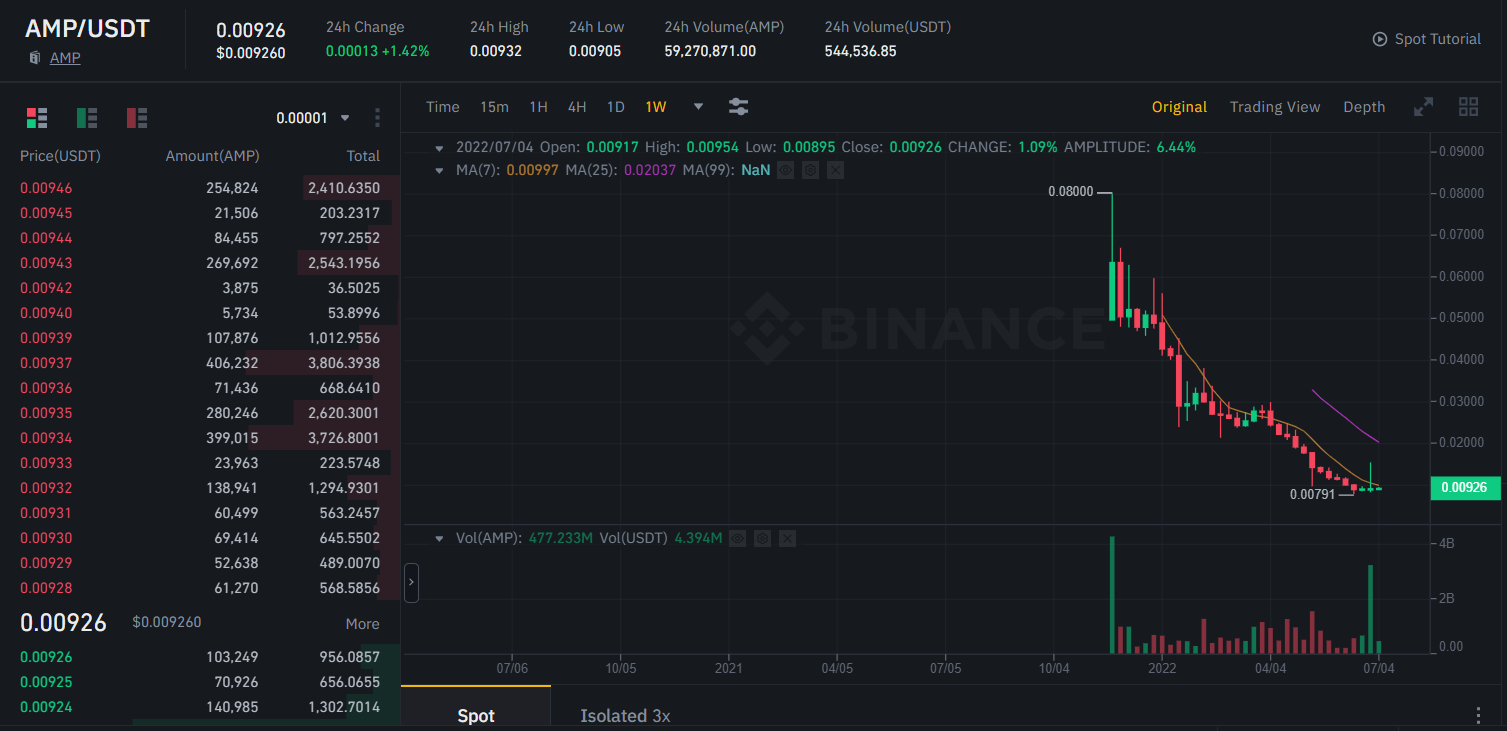Click the 24h Volume(USDT) value 544,536.85
The width and height of the screenshot is (1507, 731).
coord(860,51)
